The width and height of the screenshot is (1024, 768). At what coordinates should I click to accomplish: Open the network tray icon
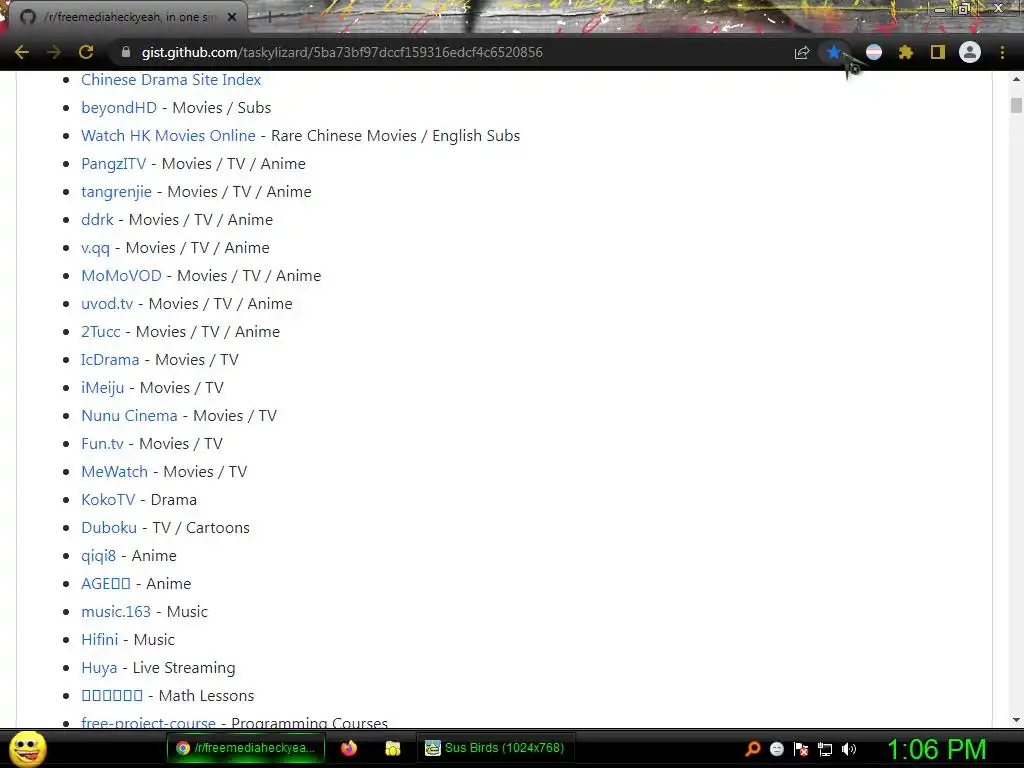pos(825,749)
